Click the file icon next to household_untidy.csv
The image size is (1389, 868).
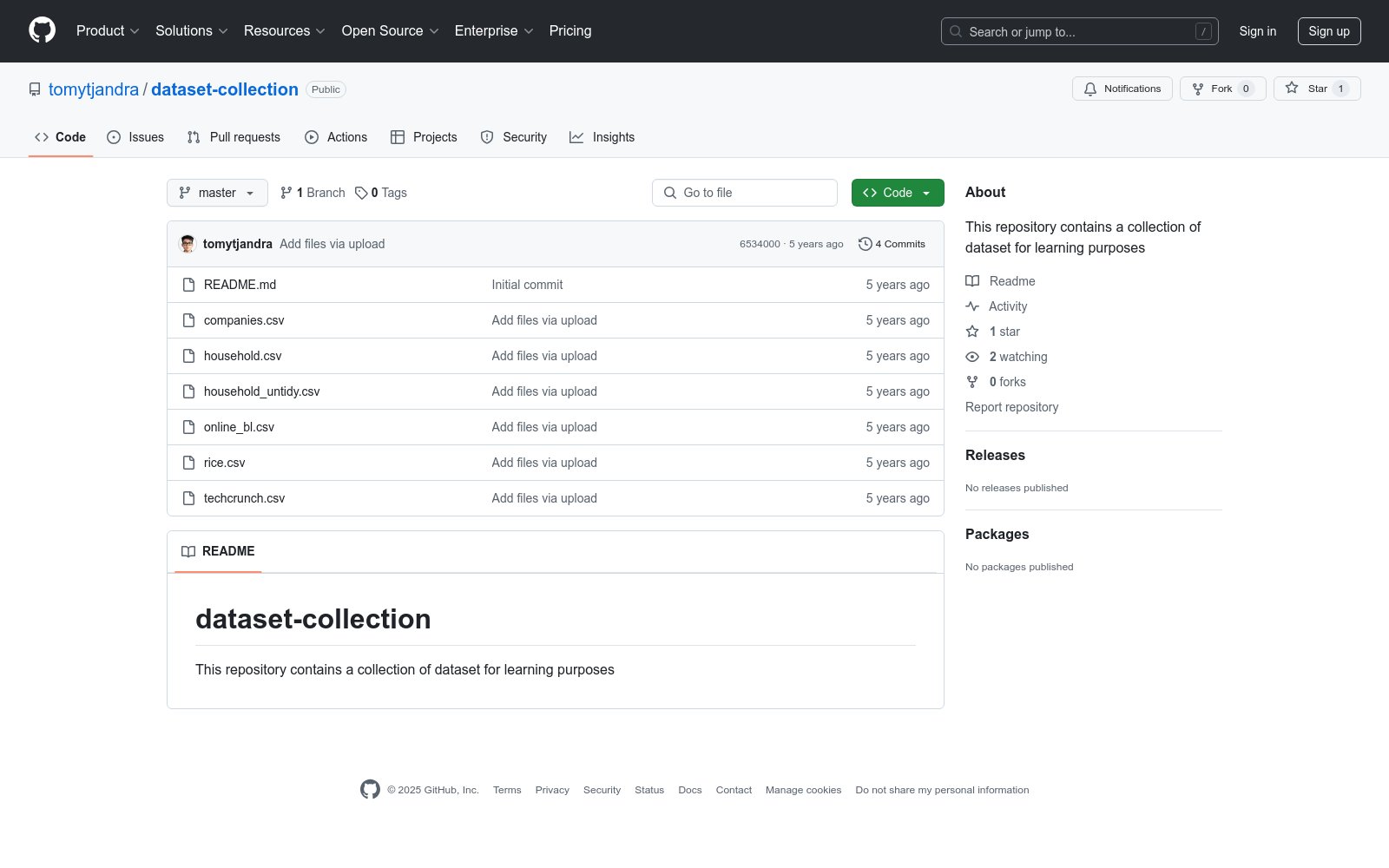pyautogui.click(x=188, y=391)
